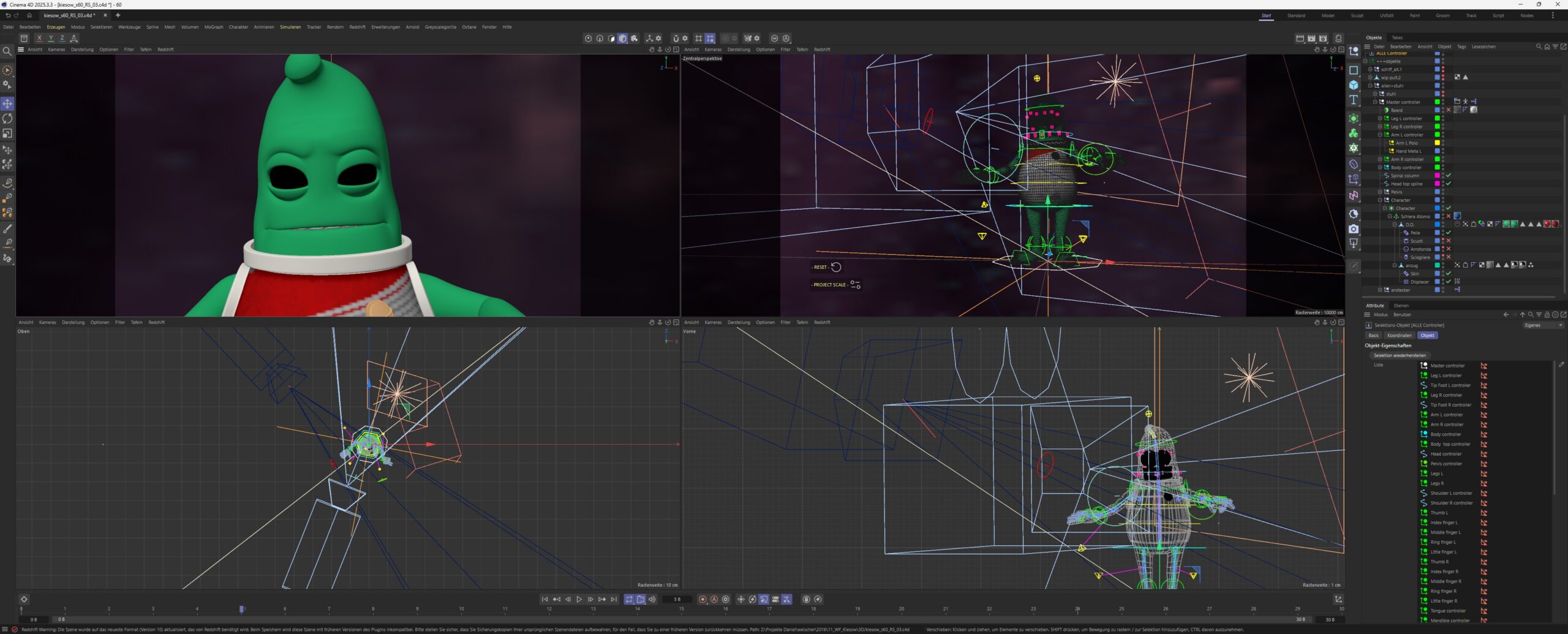
Task: Click the yellow layer swatch of Arm L Polo
Action: [x=1437, y=143]
